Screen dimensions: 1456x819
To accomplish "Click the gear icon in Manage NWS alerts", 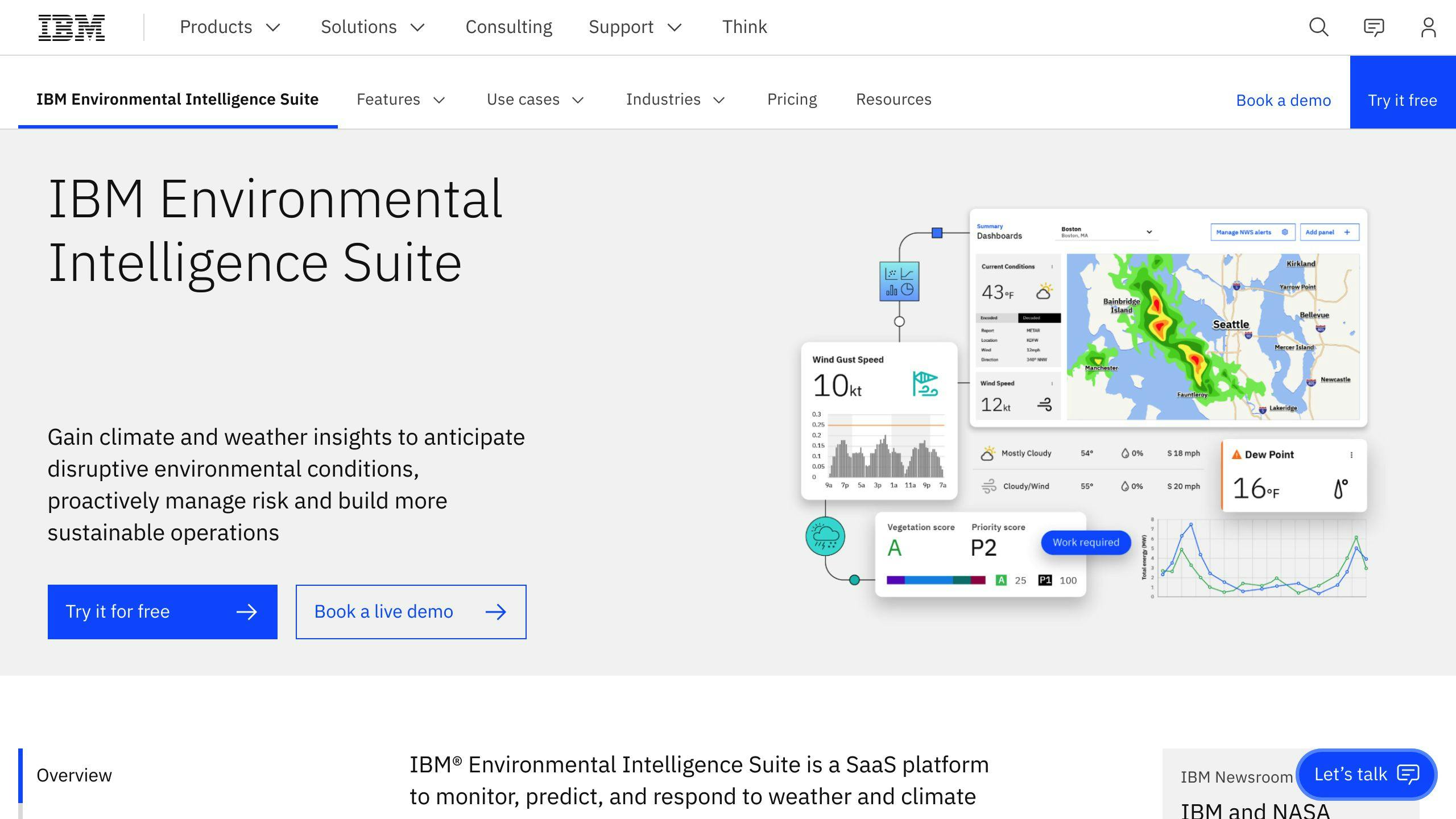I will coord(1285,232).
